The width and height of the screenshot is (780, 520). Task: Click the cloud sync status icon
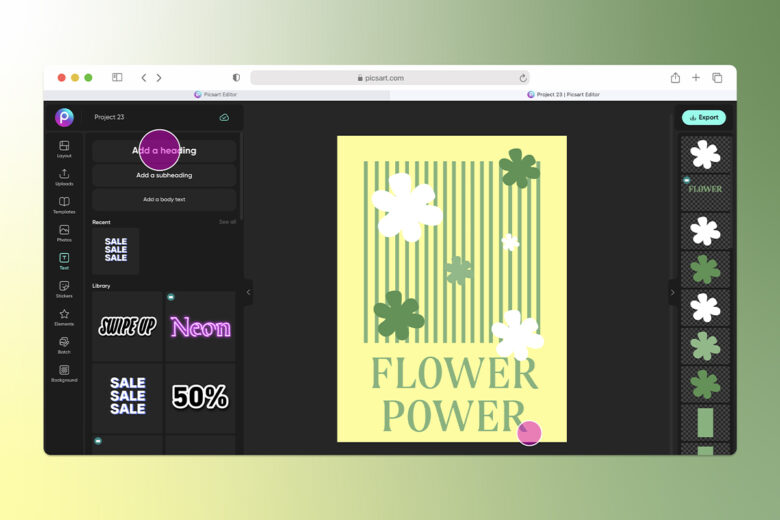pos(224,117)
